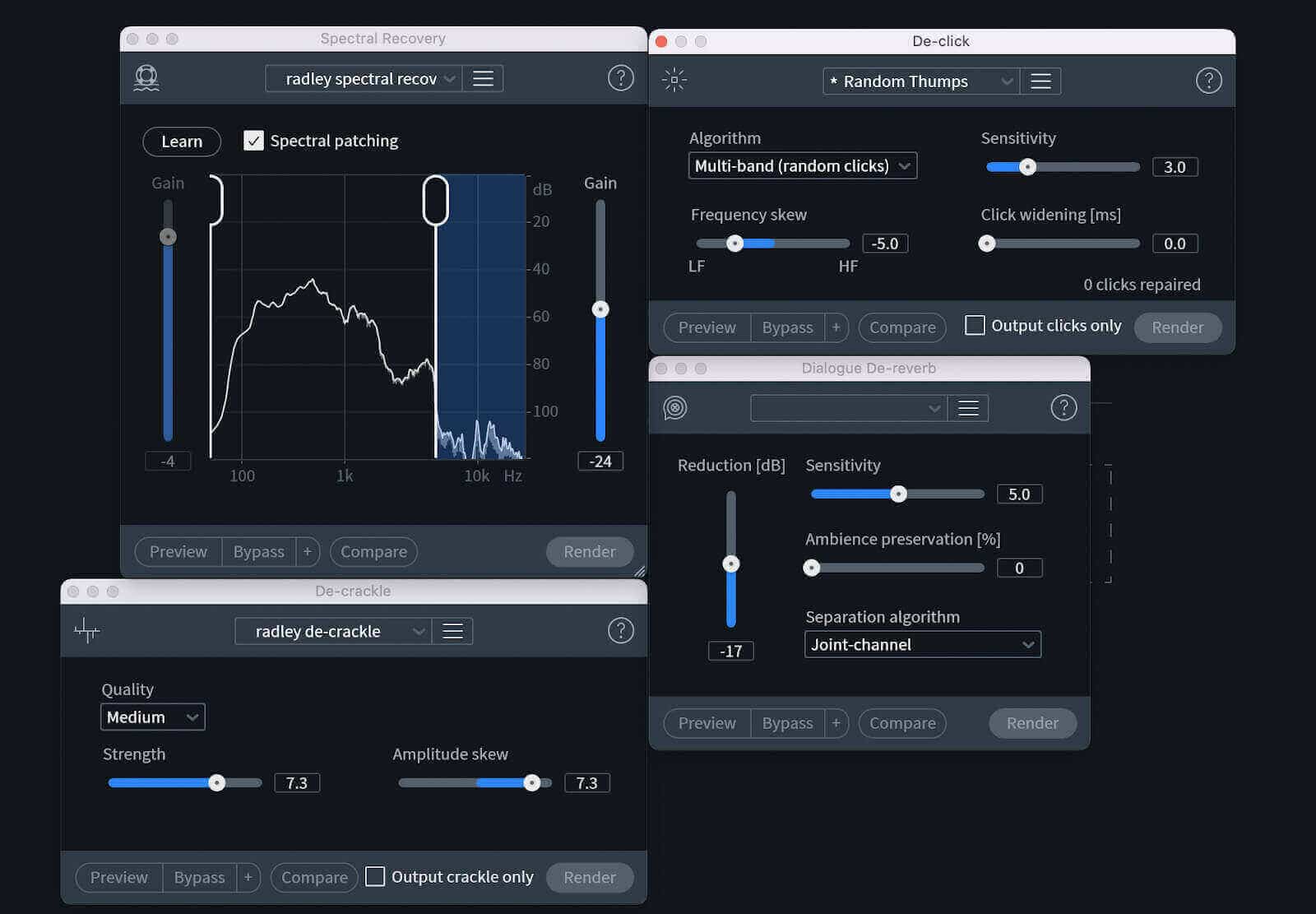Click Render in Spectral Recovery
Screen dimensions: 1316x914
point(590,551)
